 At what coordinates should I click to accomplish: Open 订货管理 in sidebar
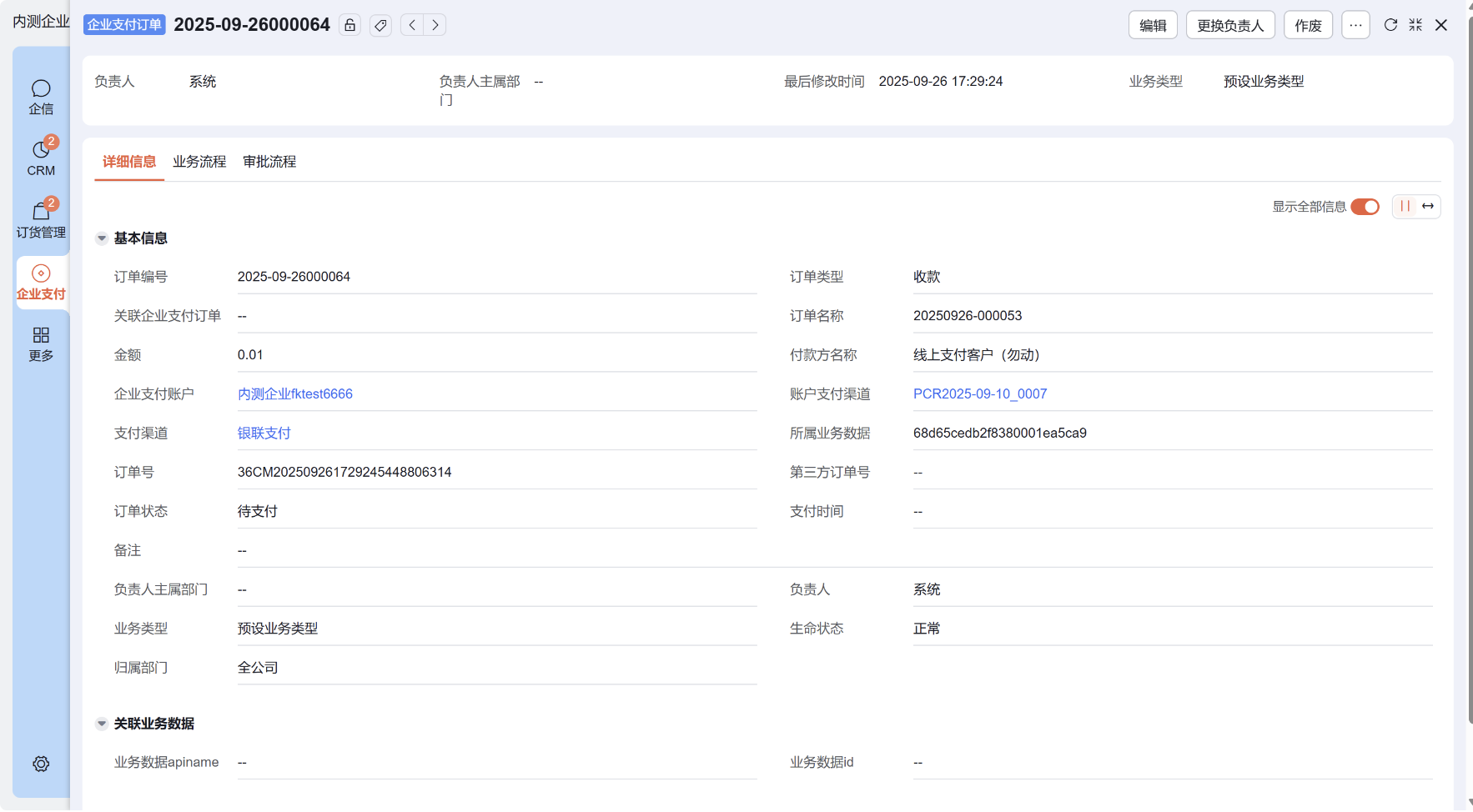tap(41, 220)
